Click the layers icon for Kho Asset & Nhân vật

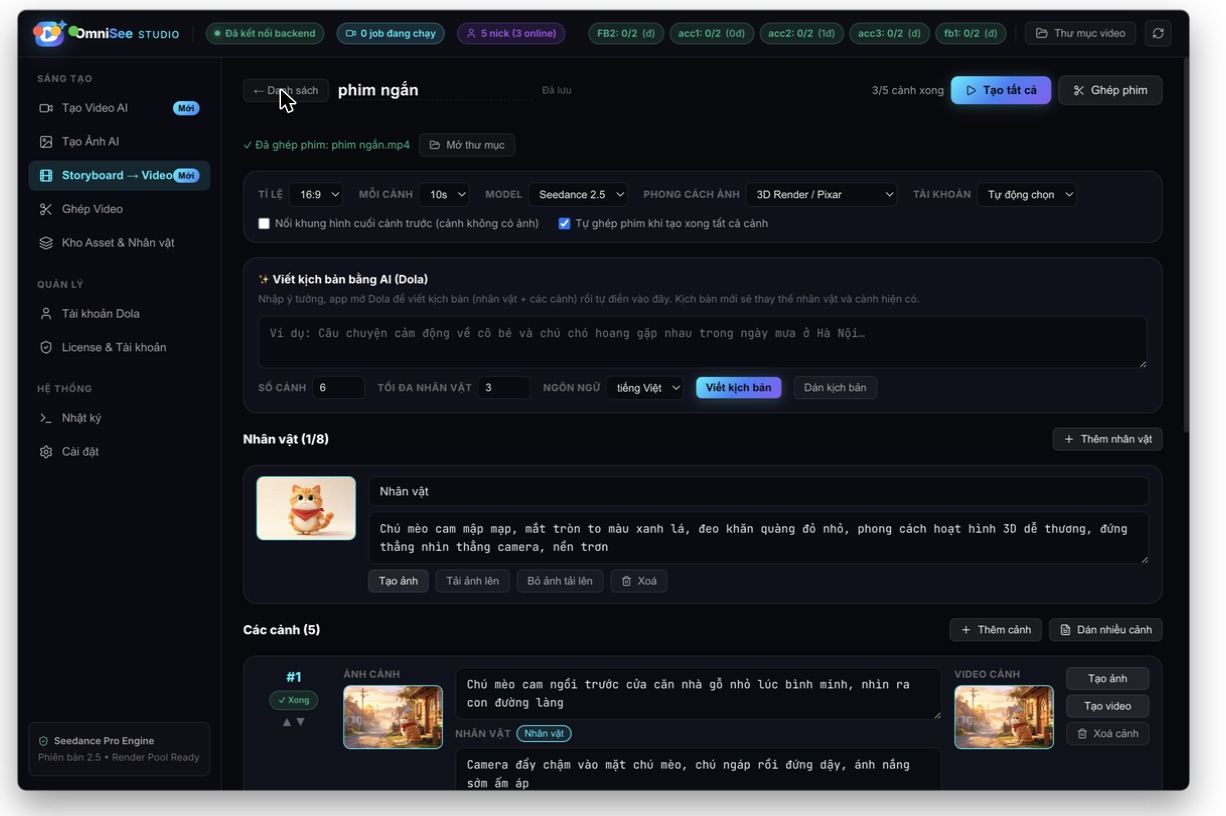pos(46,243)
